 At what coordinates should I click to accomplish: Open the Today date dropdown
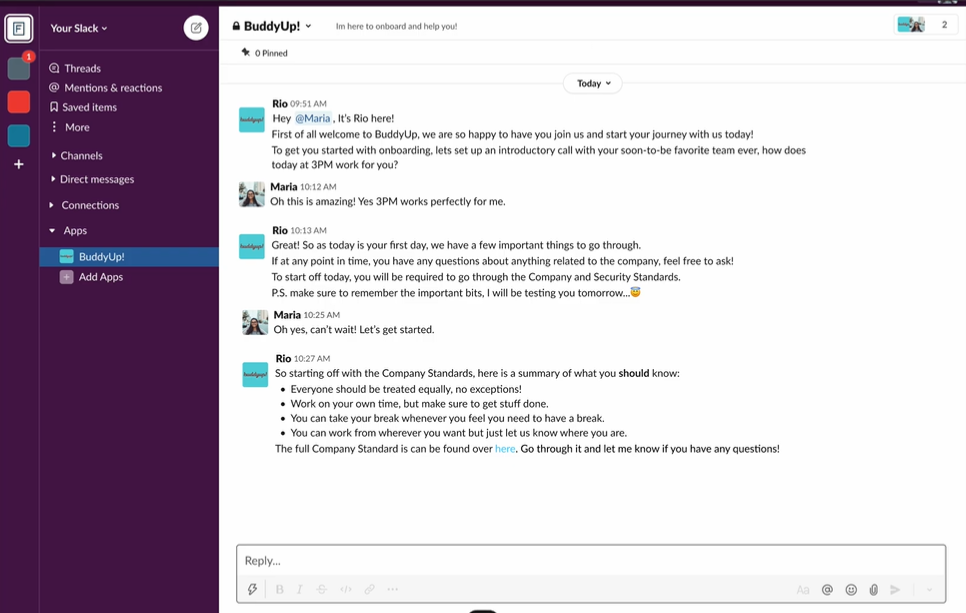[x=593, y=83]
